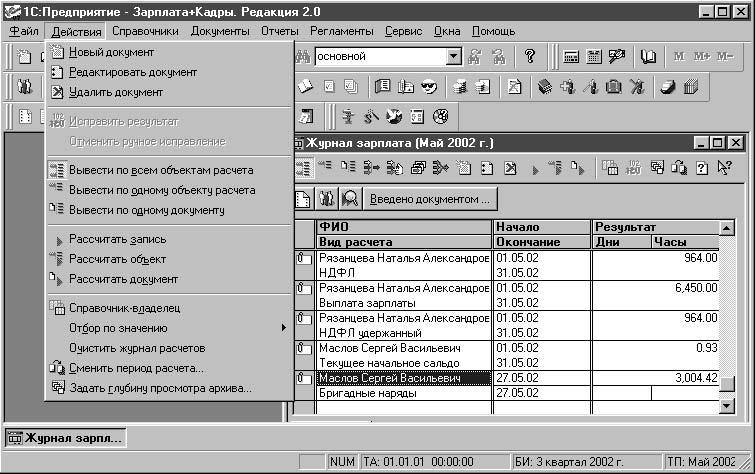Click the M+ memory button
The width and height of the screenshot is (755, 474).
pos(702,56)
